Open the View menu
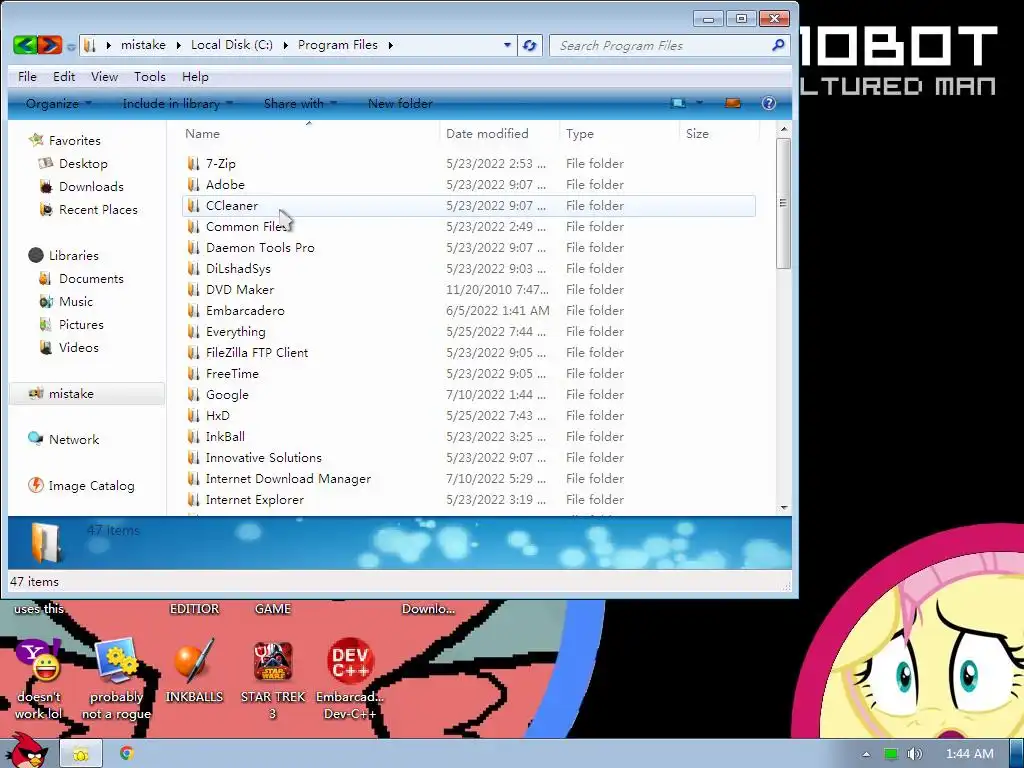Viewport: 1024px width, 768px height. click(104, 77)
